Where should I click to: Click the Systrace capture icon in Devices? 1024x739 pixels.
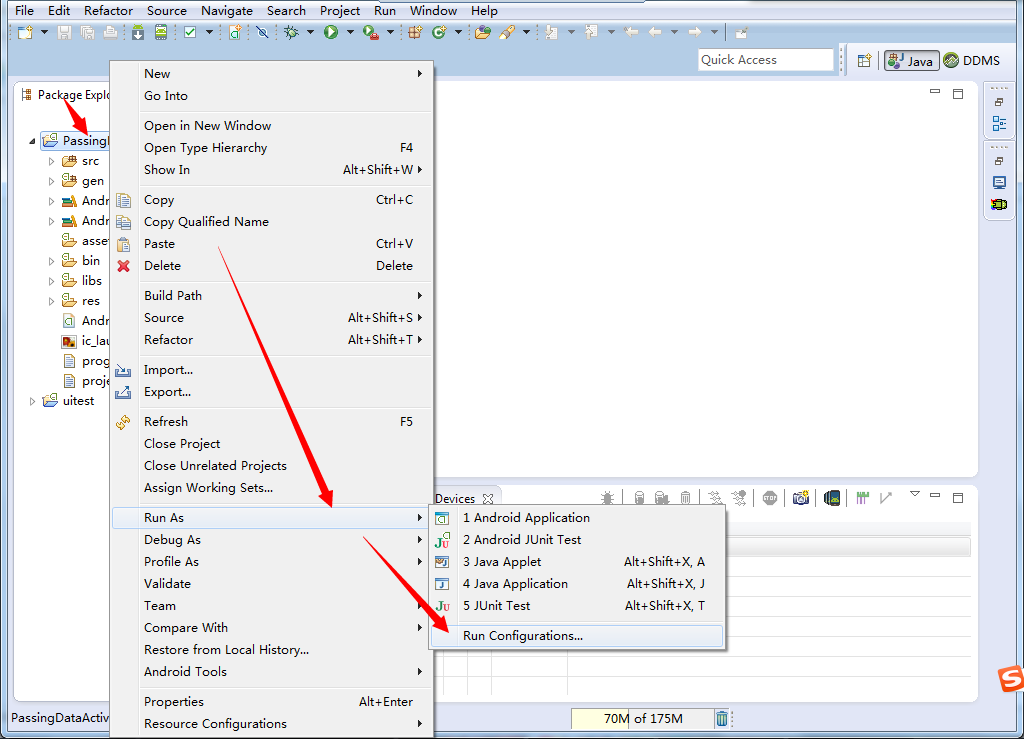coord(863,498)
